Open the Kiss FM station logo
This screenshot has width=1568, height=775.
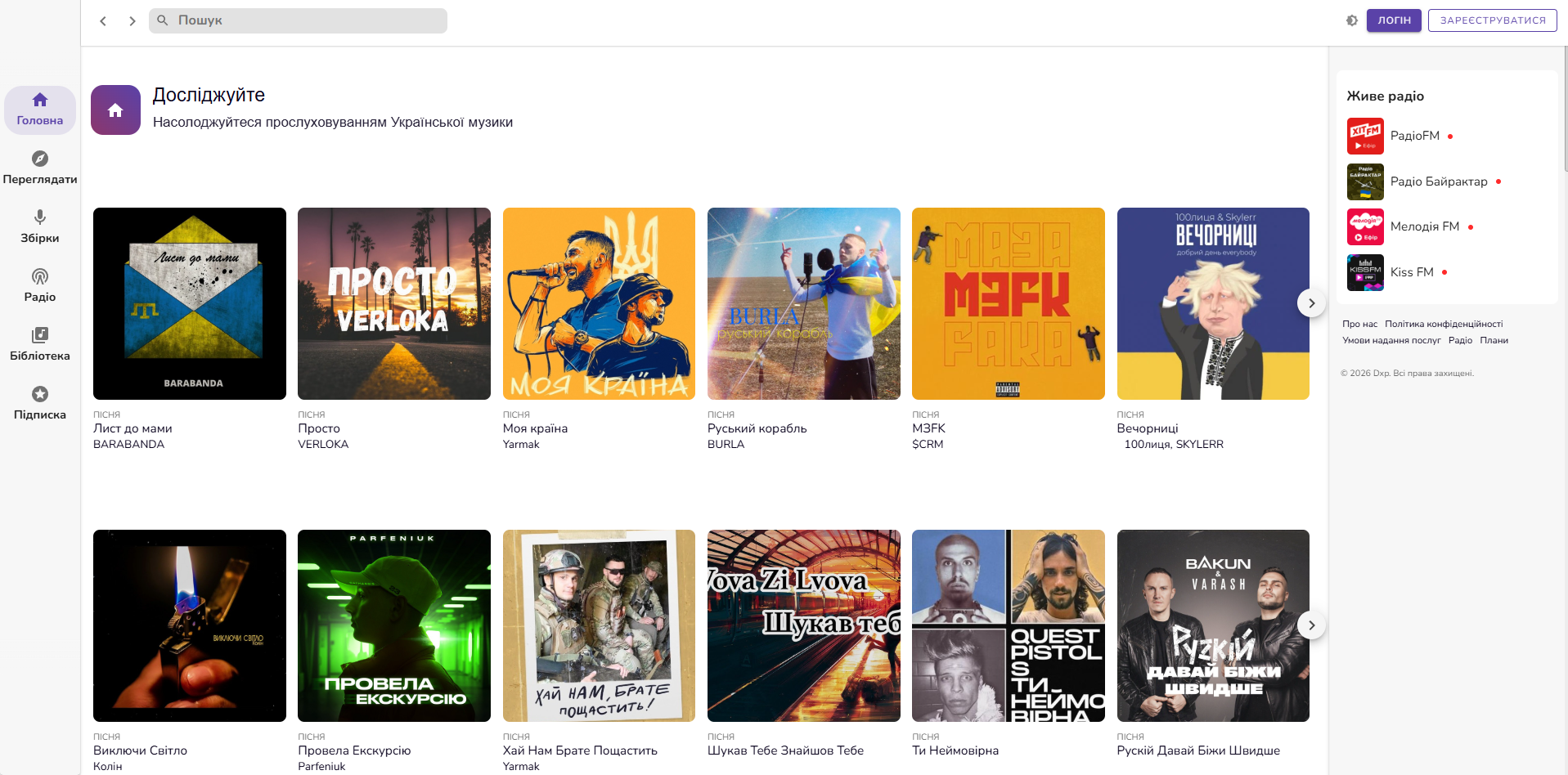(x=1364, y=272)
